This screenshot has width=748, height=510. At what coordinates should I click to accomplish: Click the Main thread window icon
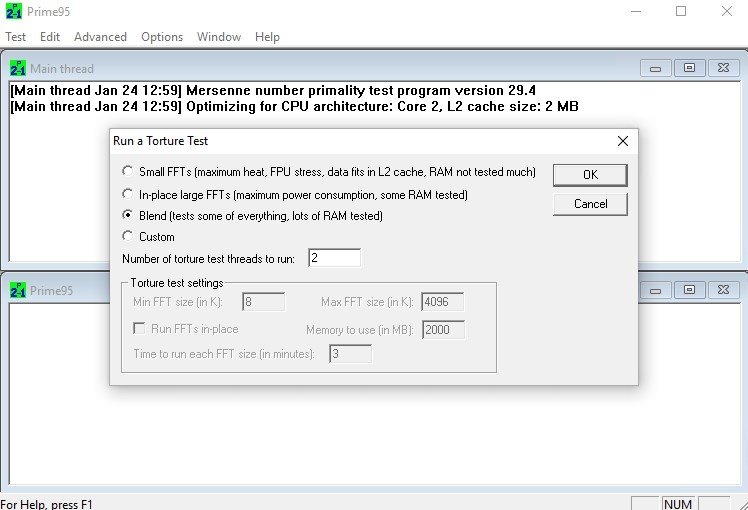click(x=18, y=68)
